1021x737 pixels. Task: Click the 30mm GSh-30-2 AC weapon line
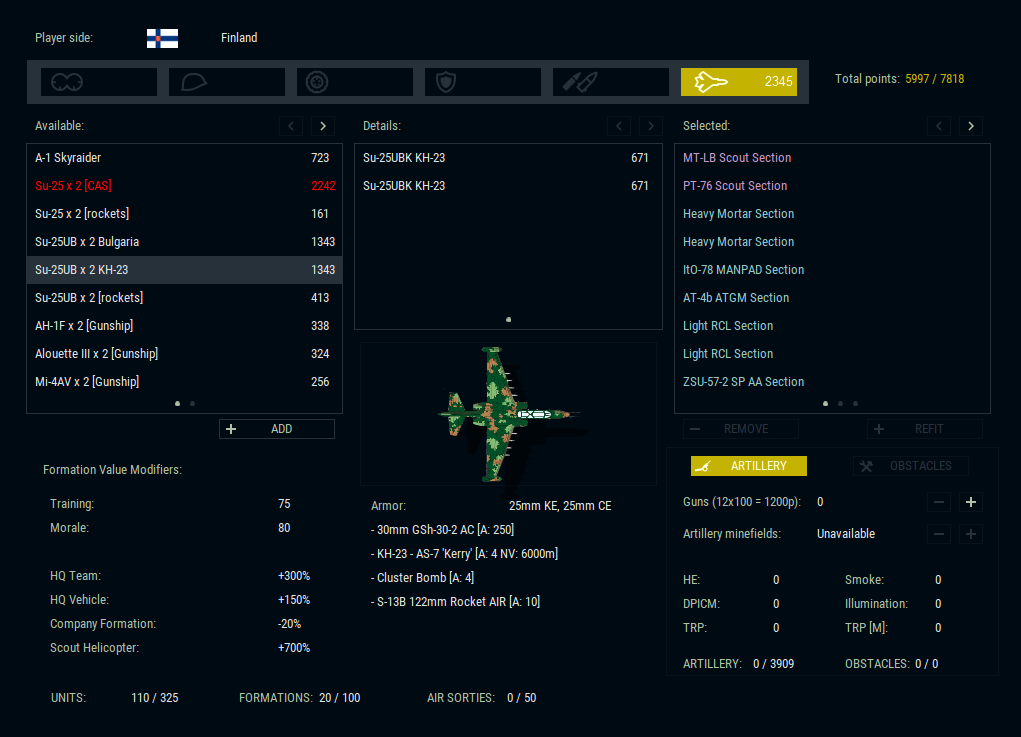(x=443, y=530)
